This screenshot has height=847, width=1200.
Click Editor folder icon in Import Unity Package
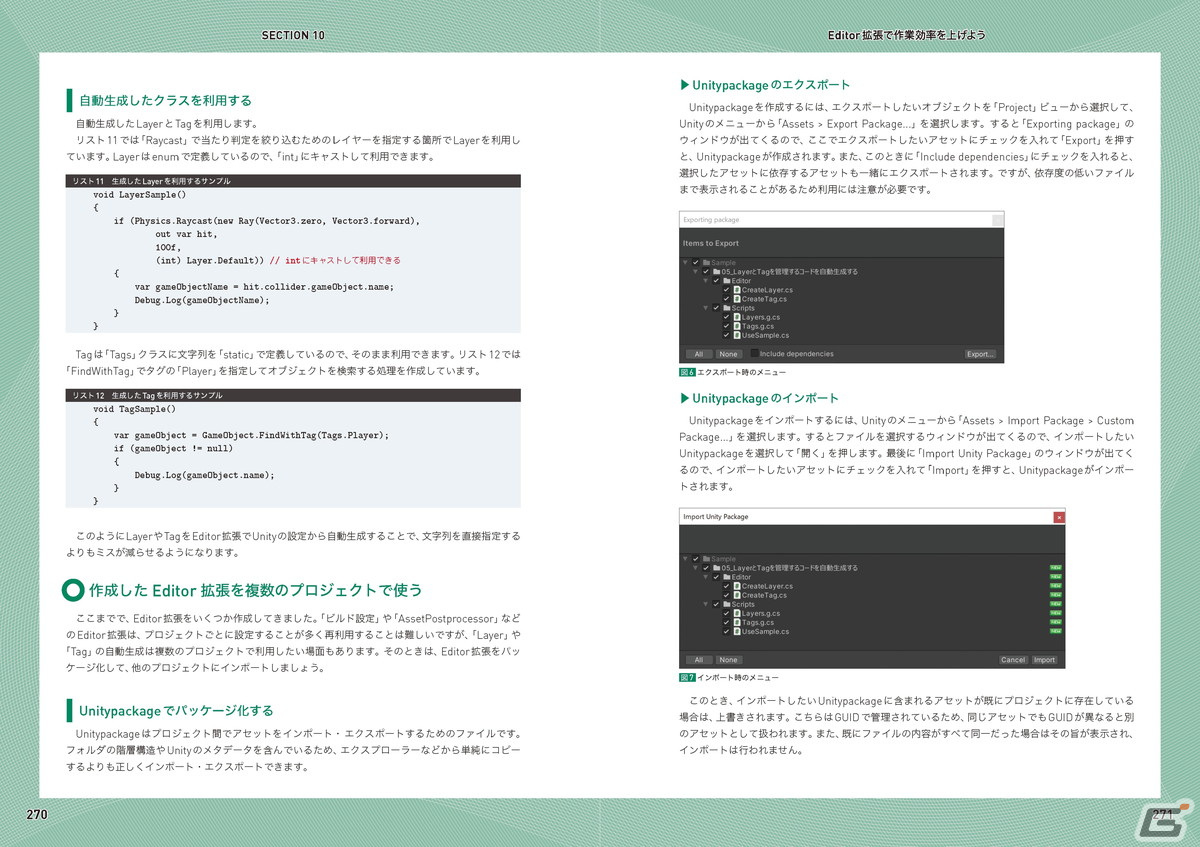pyautogui.click(x=727, y=577)
